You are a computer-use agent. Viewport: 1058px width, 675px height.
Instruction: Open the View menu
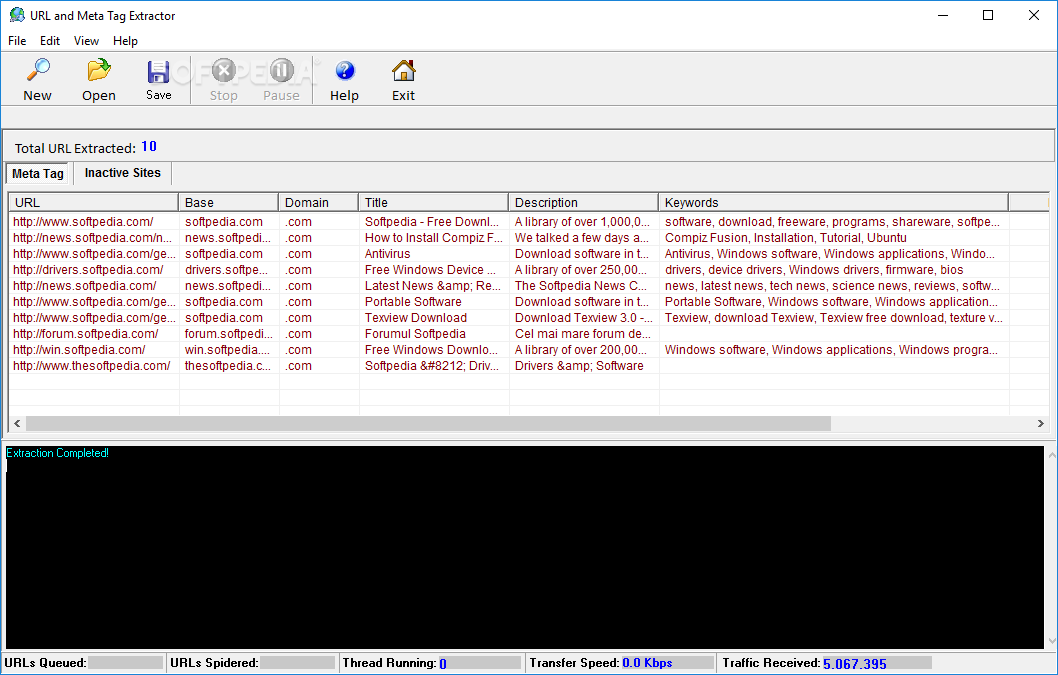tap(86, 40)
